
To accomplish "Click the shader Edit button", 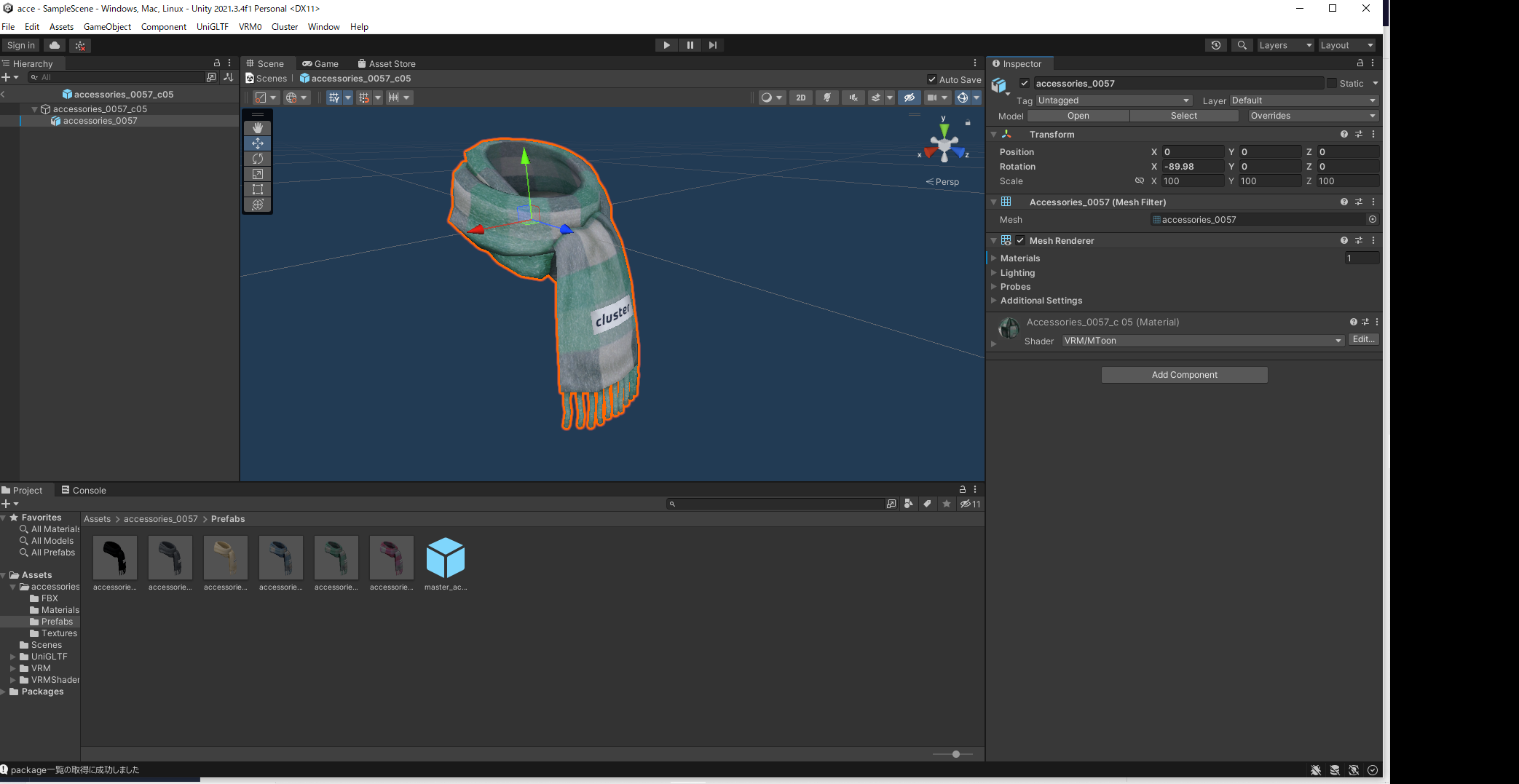I will pos(1363,340).
